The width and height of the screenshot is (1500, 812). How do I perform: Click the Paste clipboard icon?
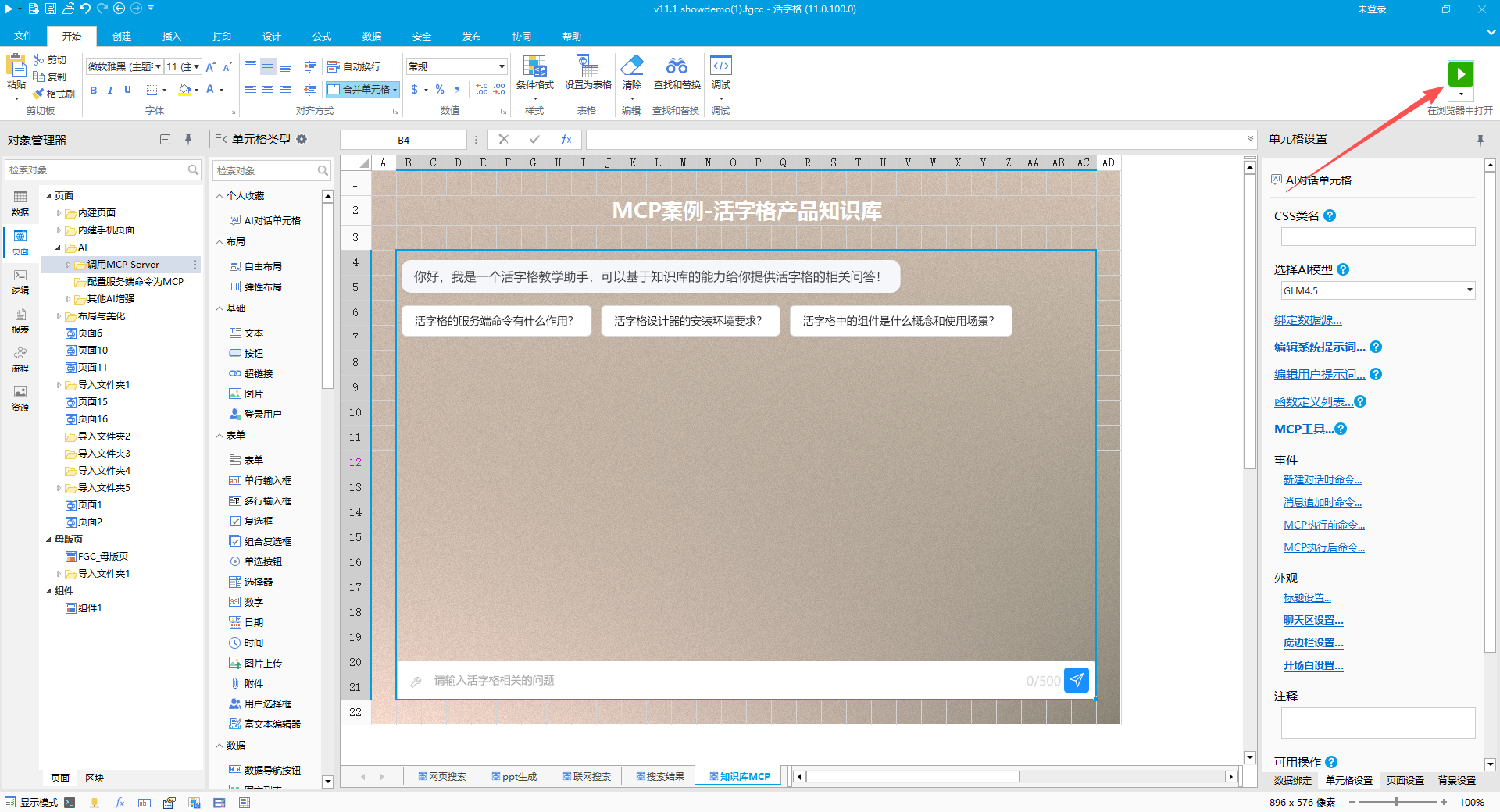[16, 66]
